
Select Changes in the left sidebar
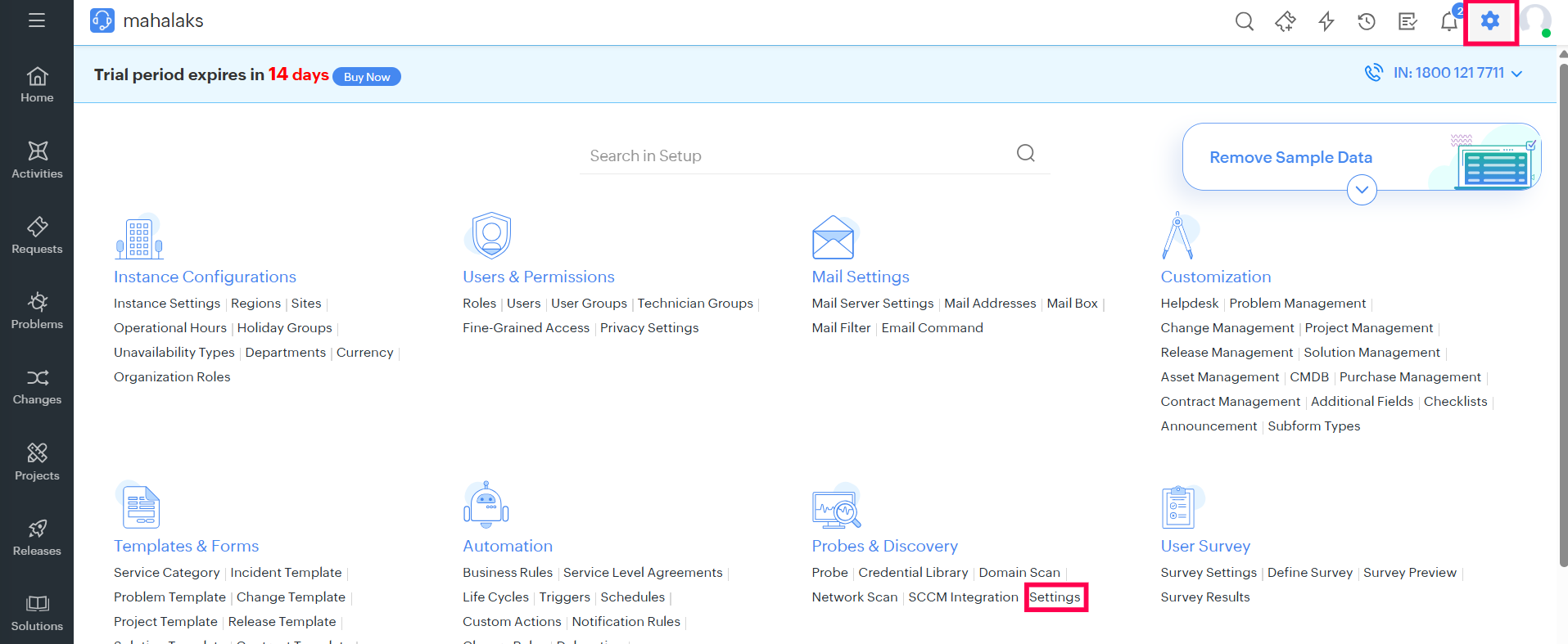point(37,386)
